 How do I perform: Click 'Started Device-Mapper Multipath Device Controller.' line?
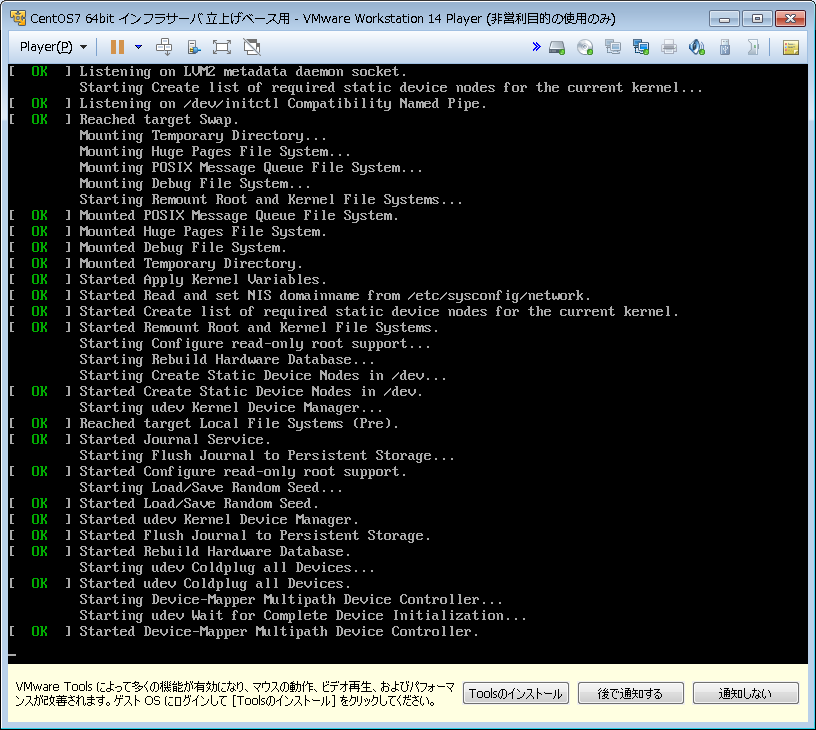pos(279,632)
